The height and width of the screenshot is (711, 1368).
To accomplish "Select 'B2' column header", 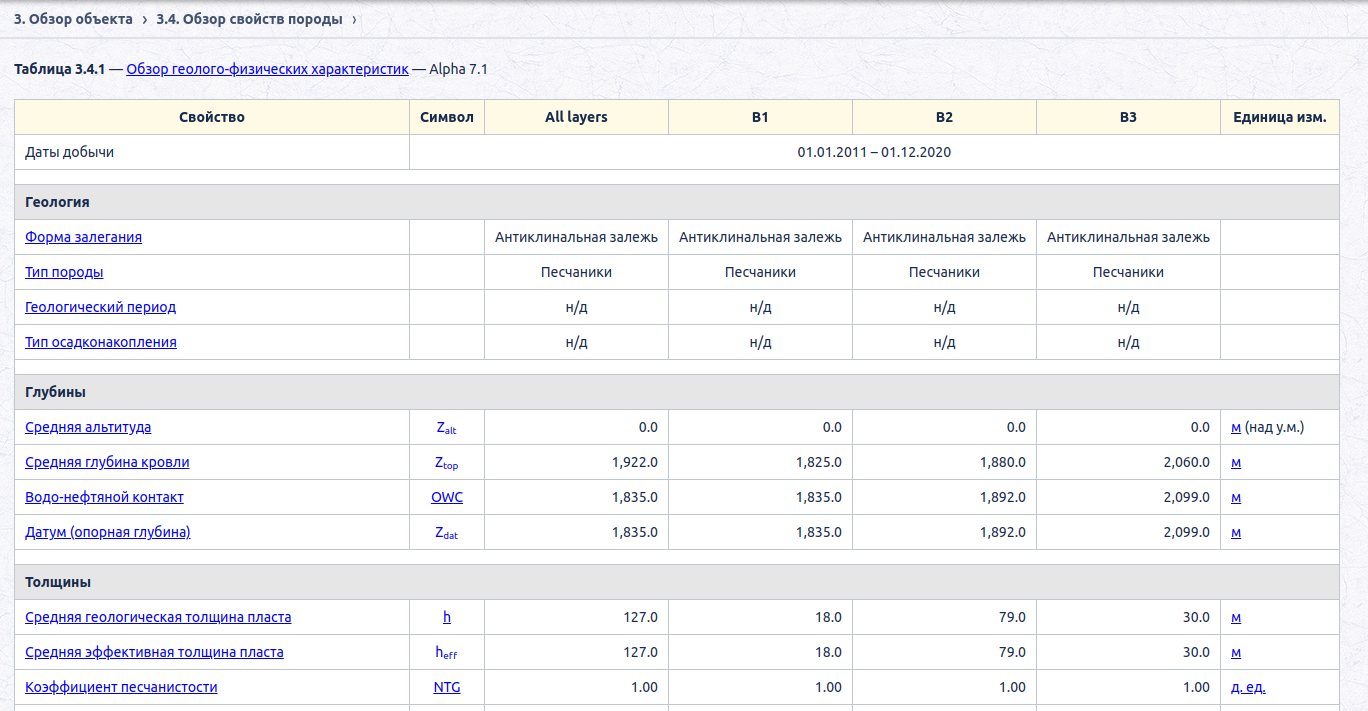I will 944,117.
